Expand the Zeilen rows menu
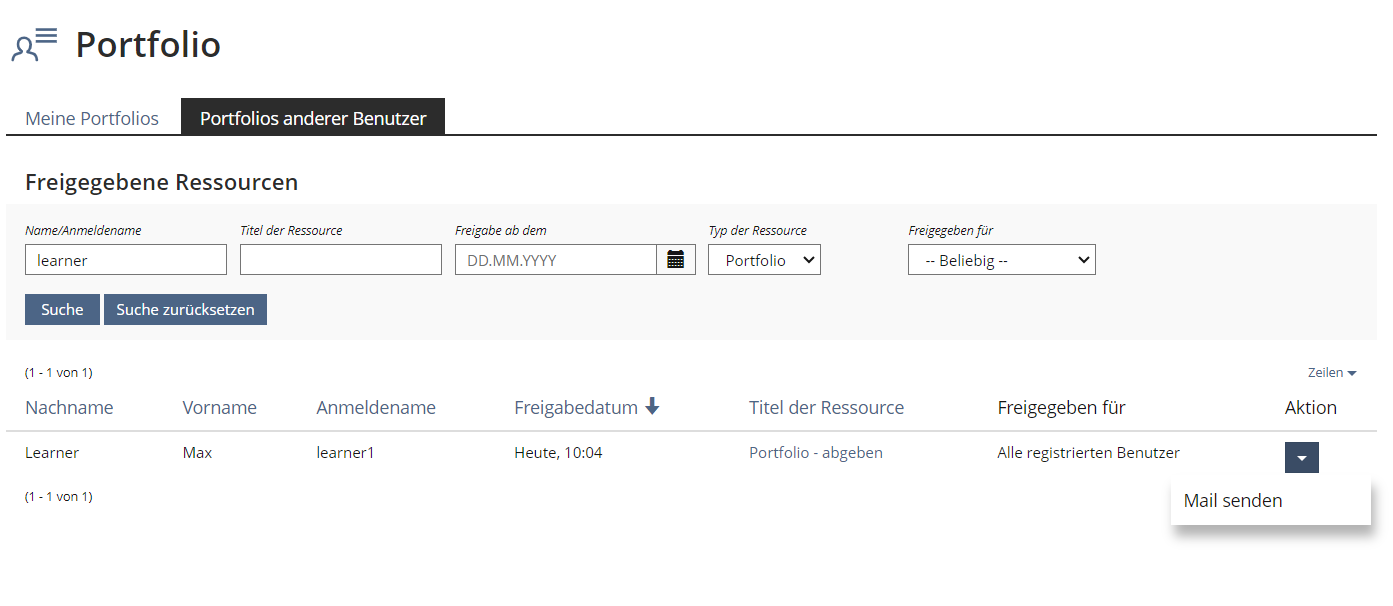1393x606 pixels. point(1332,373)
